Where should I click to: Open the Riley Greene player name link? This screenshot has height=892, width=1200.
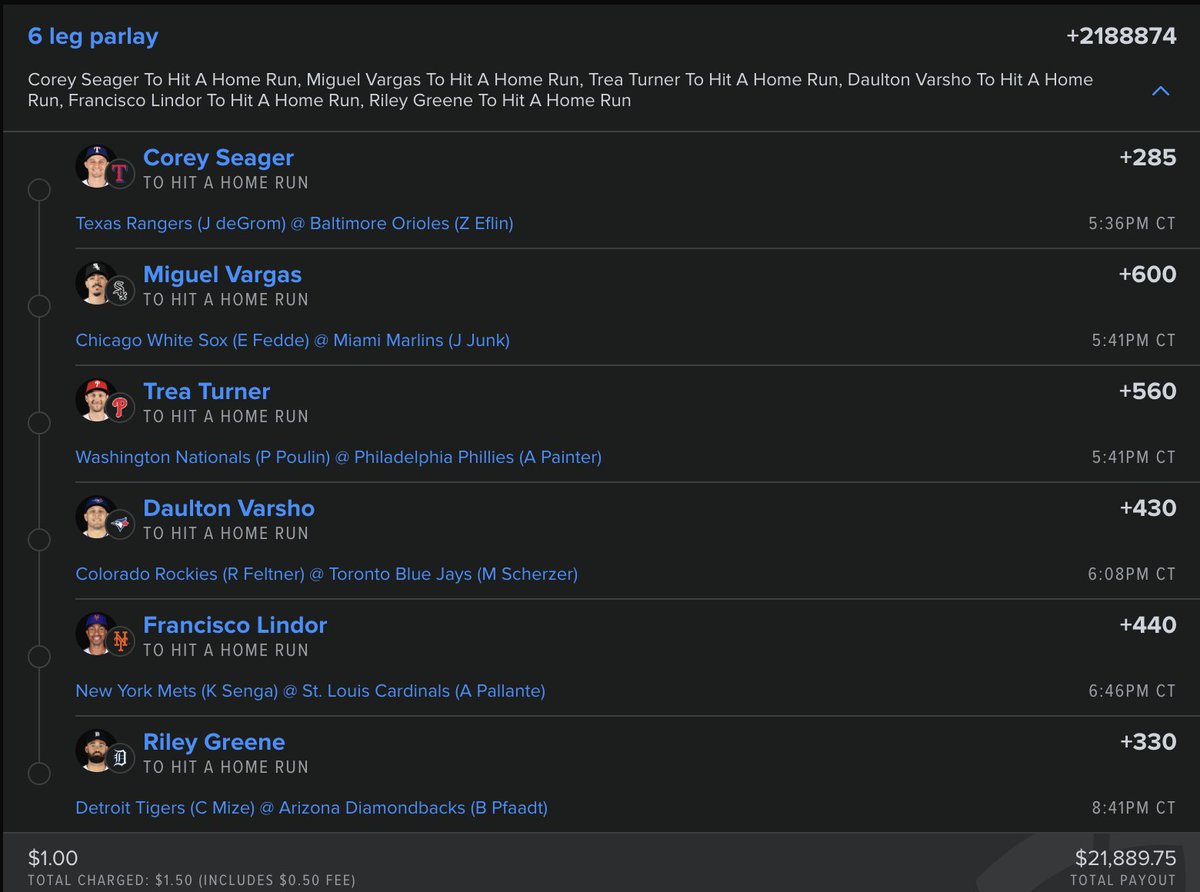coord(214,743)
